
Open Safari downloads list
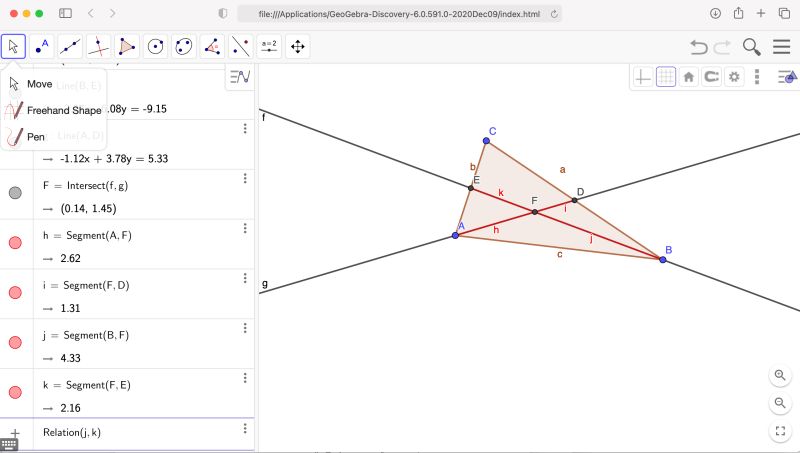715,13
